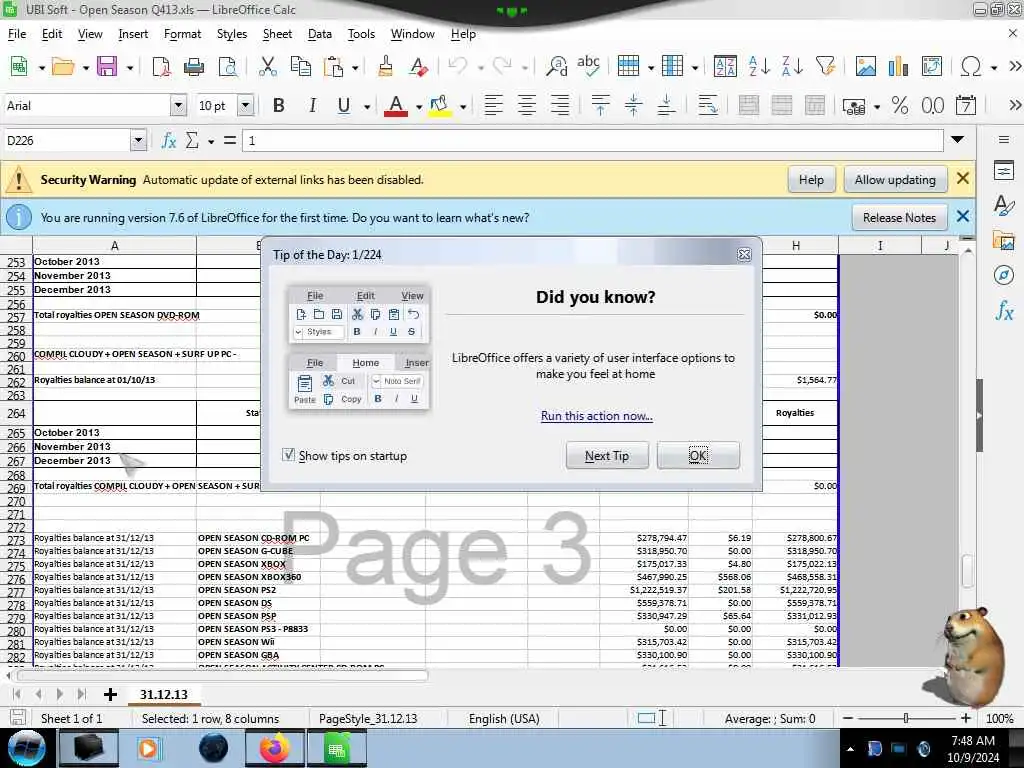Image resolution: width=1024 pixels, height=768 pixels.
Task: Click the Insert Chart icon
Action: click(899, 66)
